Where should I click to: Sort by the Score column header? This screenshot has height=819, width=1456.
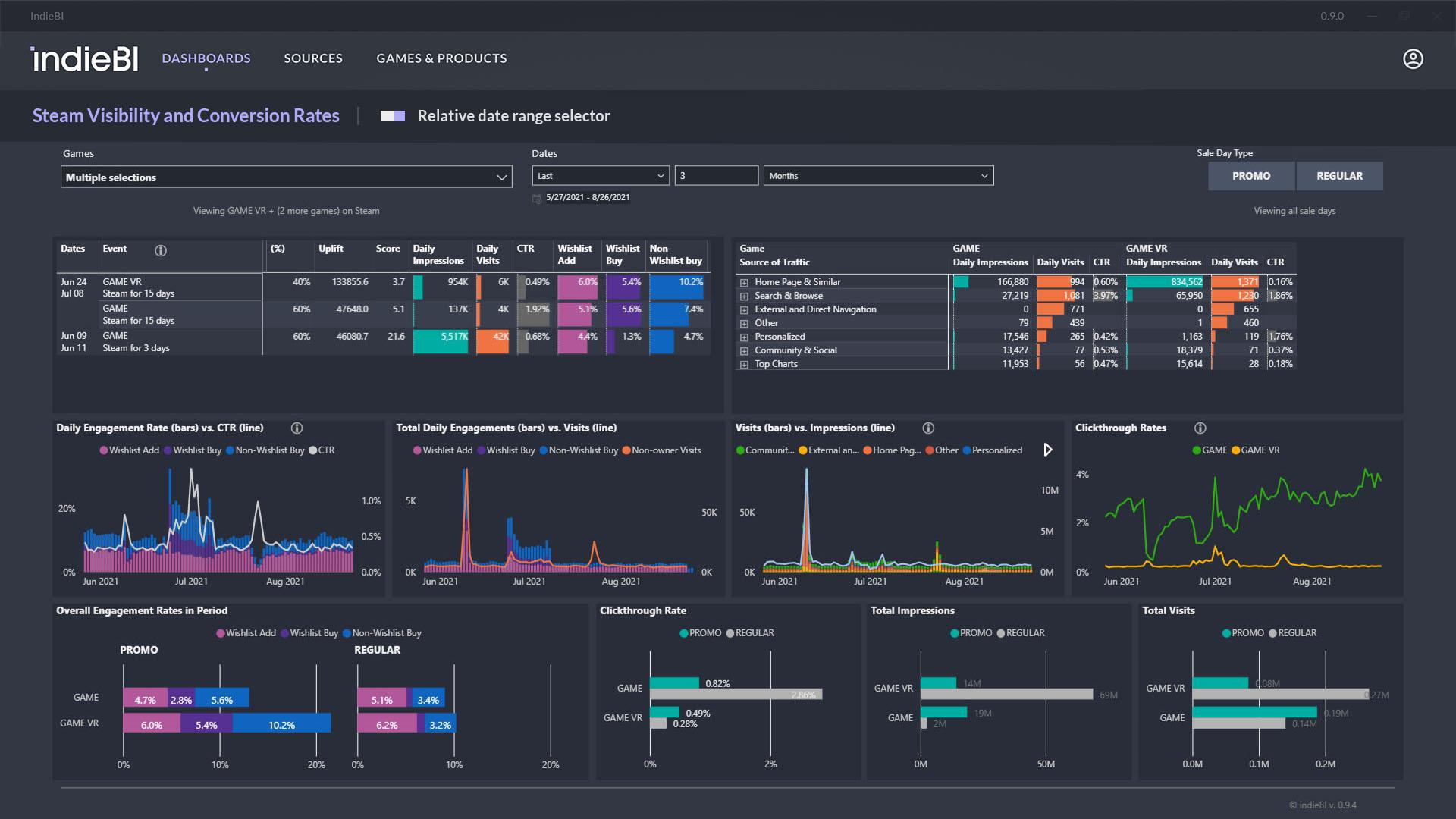tap(388, 249)
